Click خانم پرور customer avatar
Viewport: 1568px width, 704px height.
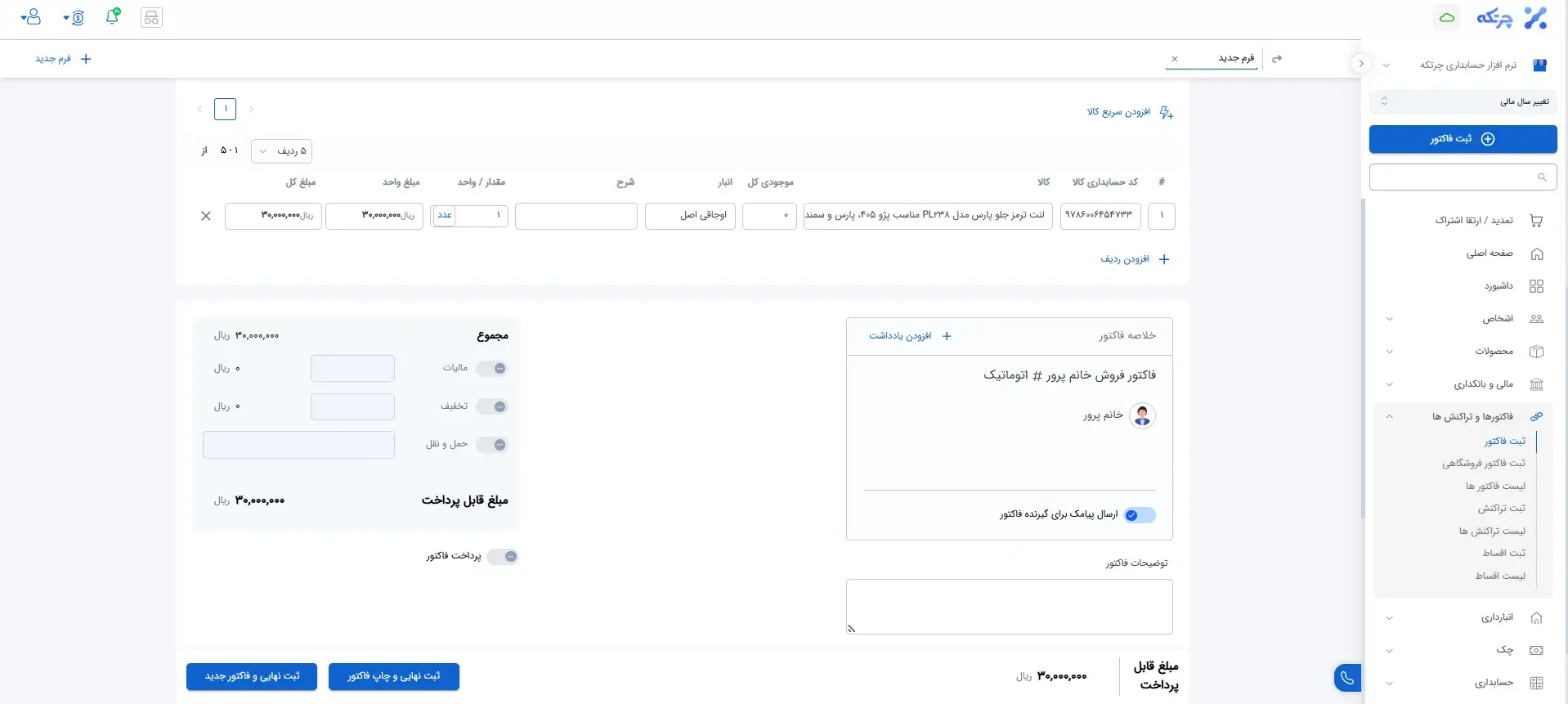(x=1142, y=415)
